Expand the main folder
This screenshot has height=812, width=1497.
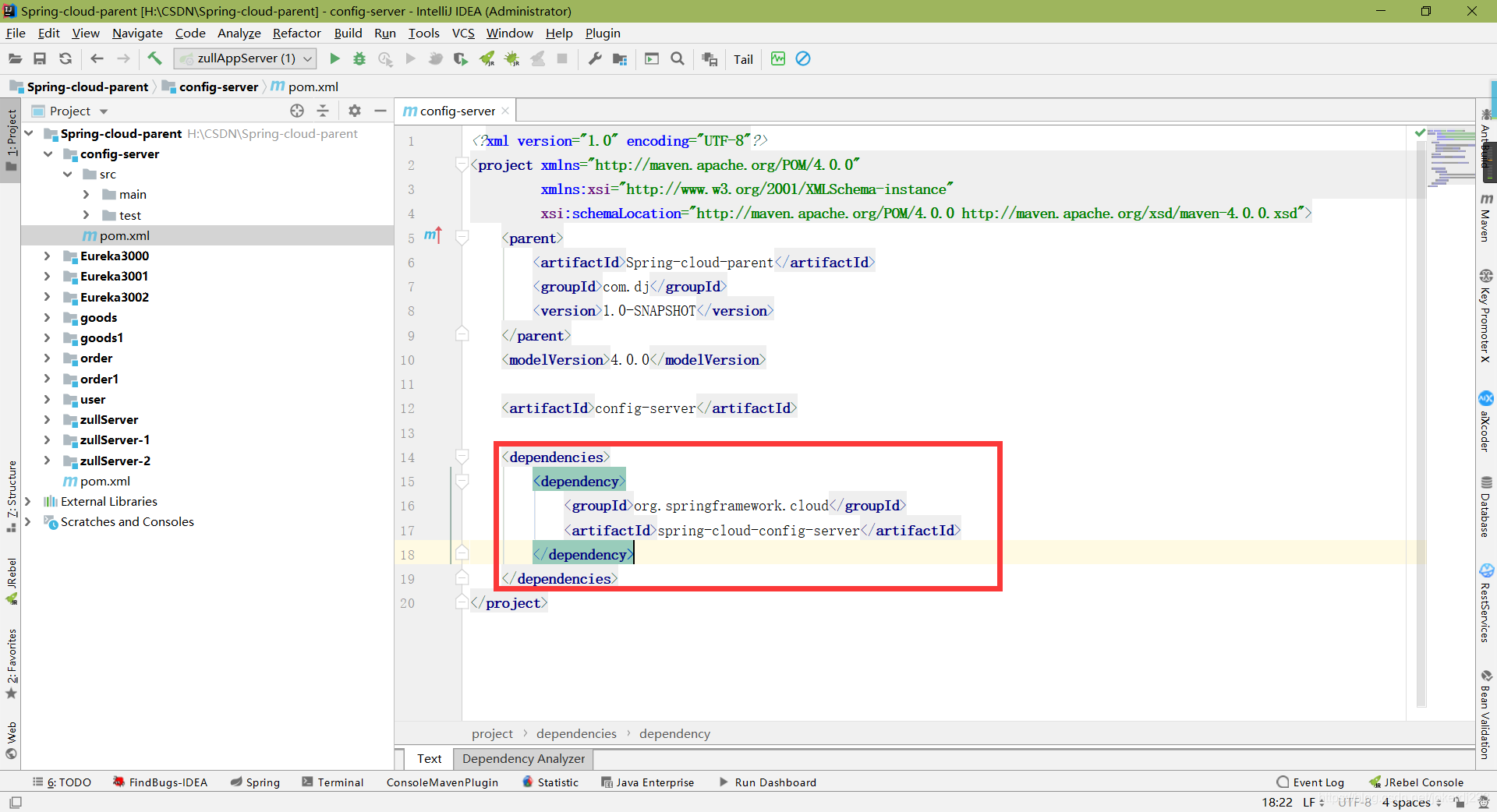click(87, 194)
